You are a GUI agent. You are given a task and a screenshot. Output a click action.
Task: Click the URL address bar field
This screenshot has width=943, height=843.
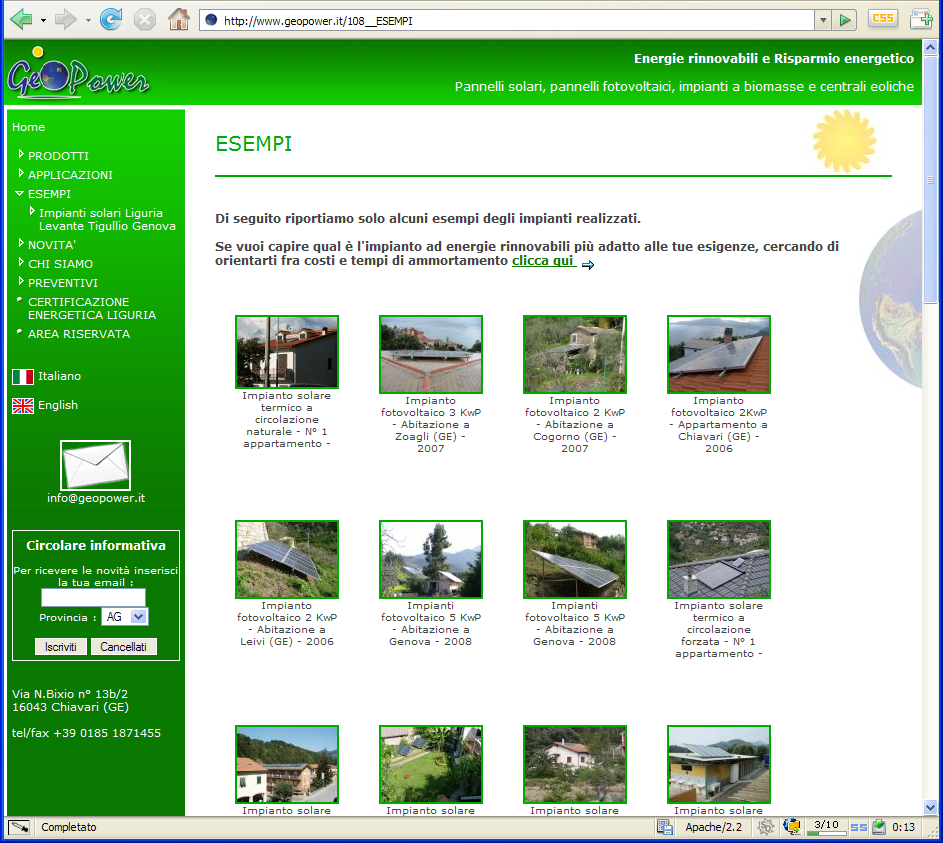(x=507, y=20)
